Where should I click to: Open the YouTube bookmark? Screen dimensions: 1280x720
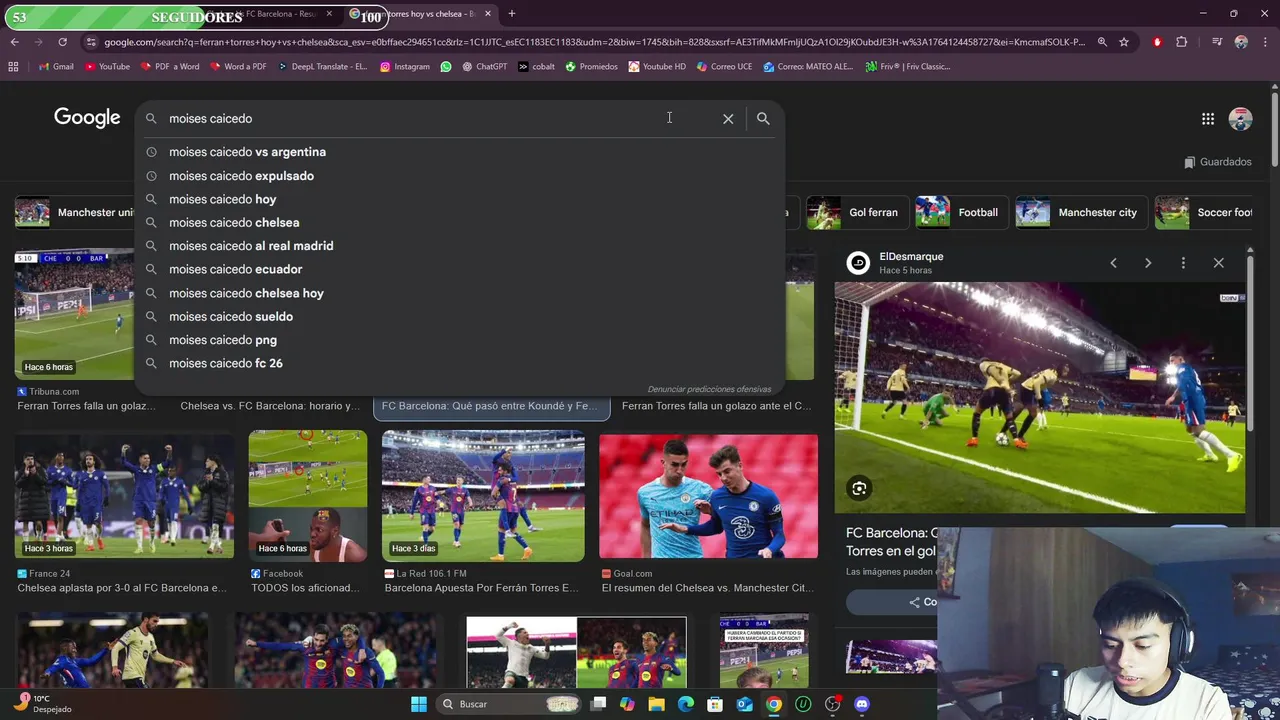coord(107,67)
